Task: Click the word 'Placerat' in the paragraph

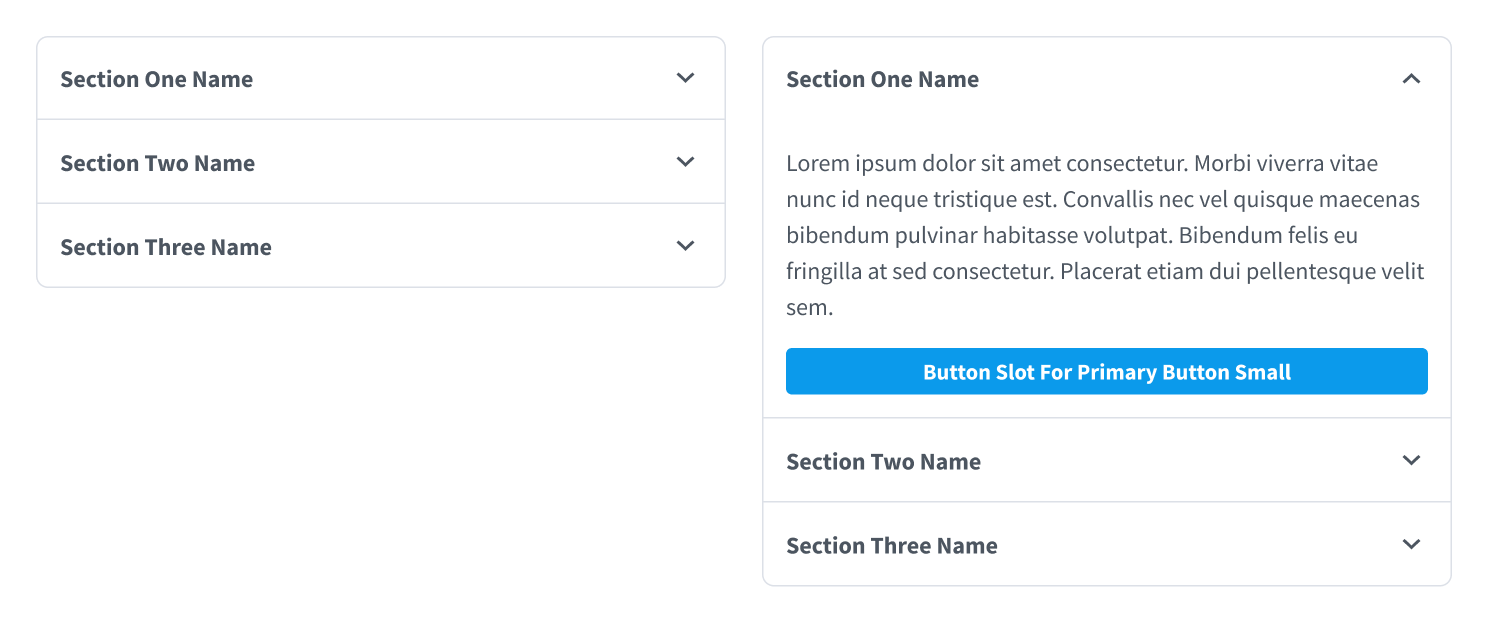Action: click(1101, 272)
